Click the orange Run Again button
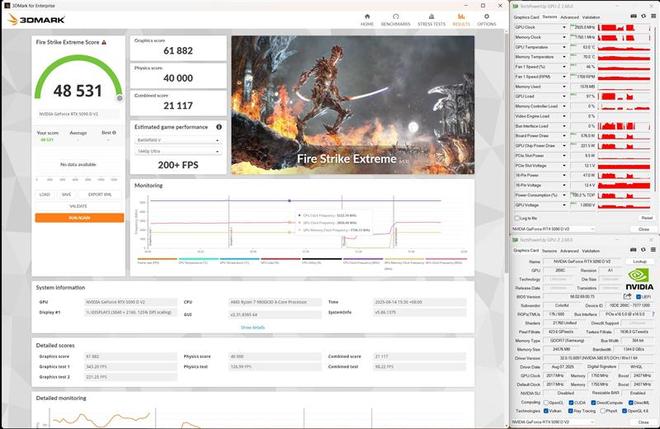660x429 pixels. 79,217
